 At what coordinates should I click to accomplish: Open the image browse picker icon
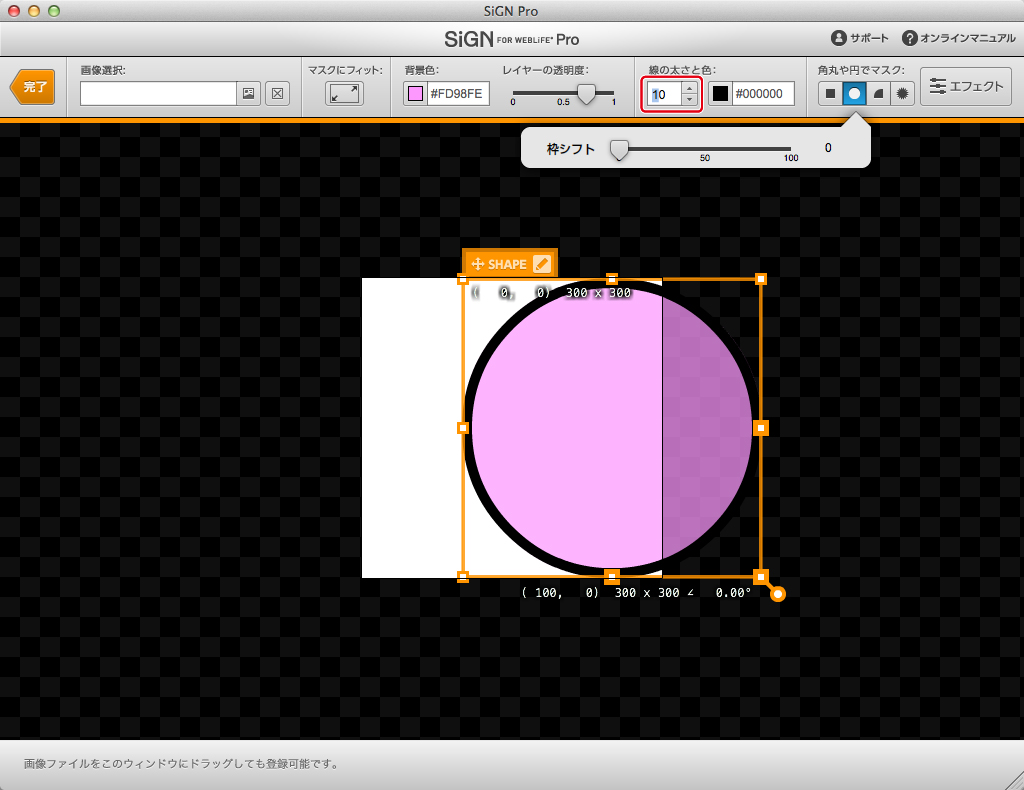coord(249,93)
